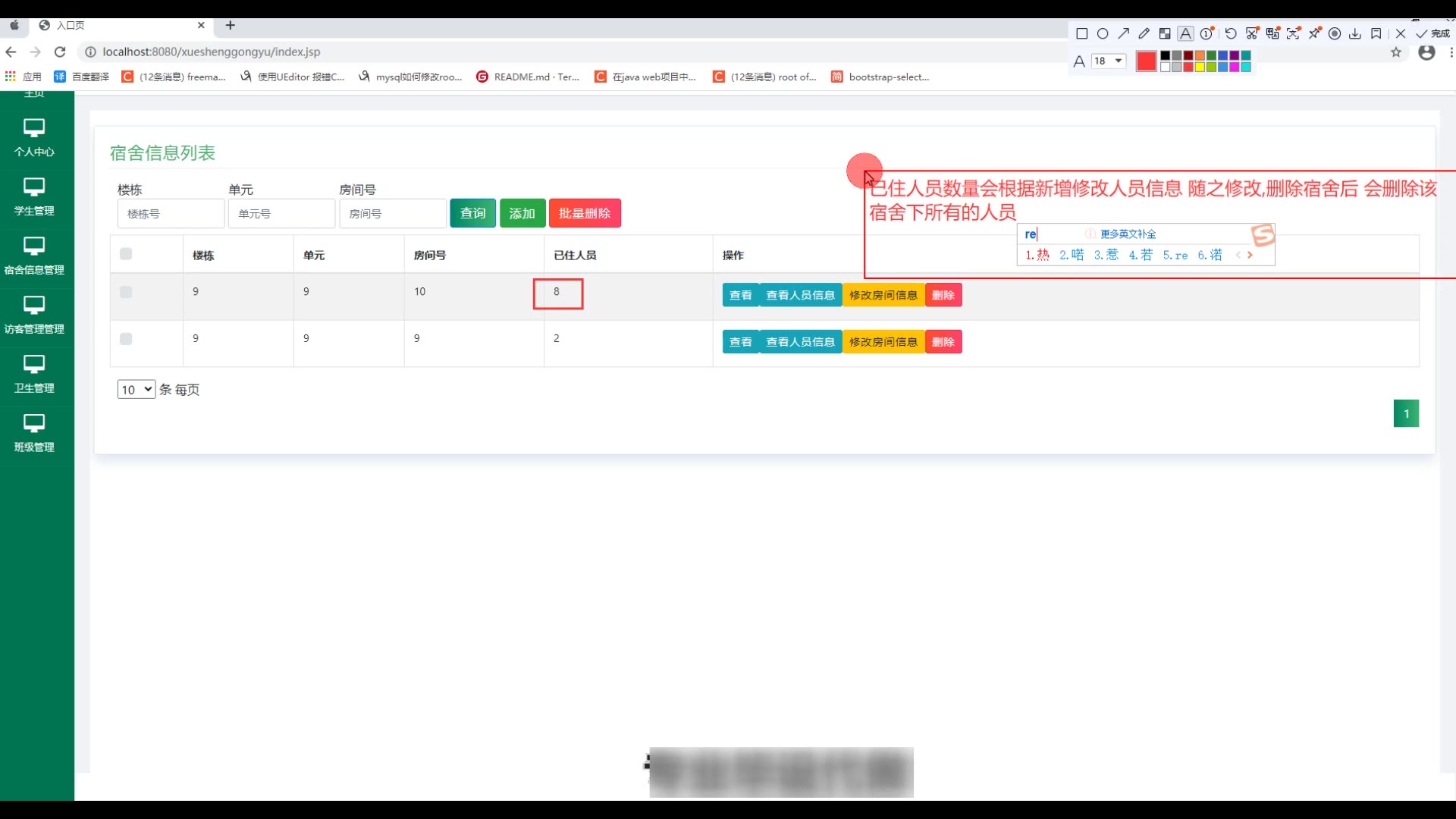Open 宿舍信息管理 in the sidebar
The height and width of the screenshot is (819, 1456).
point(34,255)
